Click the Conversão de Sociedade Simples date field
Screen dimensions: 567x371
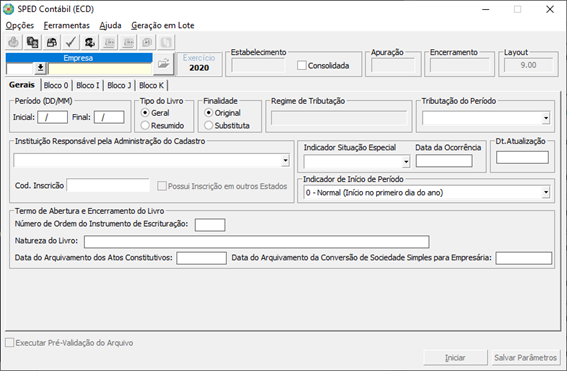click(524, 258)
